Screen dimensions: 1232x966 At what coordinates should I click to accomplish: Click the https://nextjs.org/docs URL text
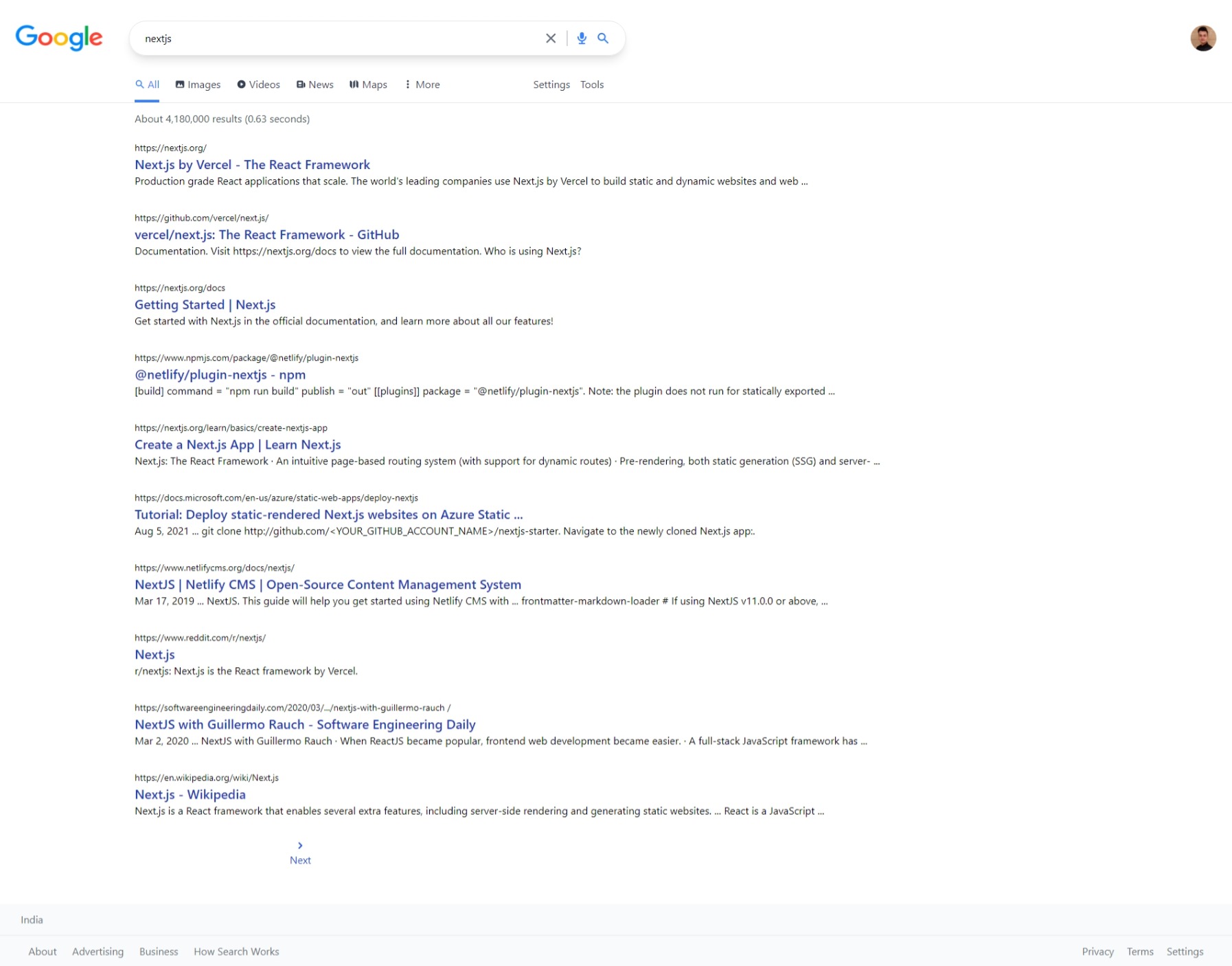click(180, 288)
